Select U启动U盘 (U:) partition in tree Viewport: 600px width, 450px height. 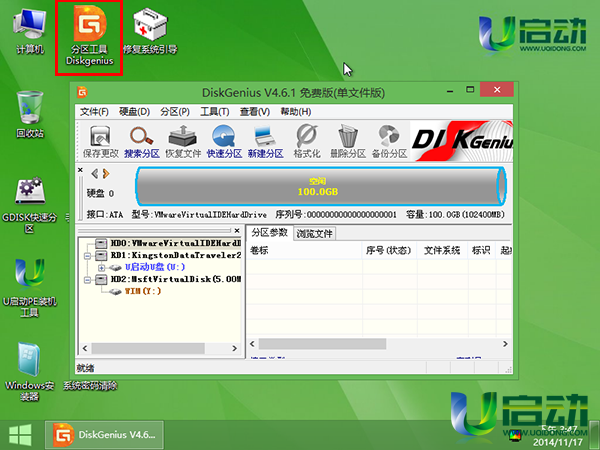tap(155, 267)
